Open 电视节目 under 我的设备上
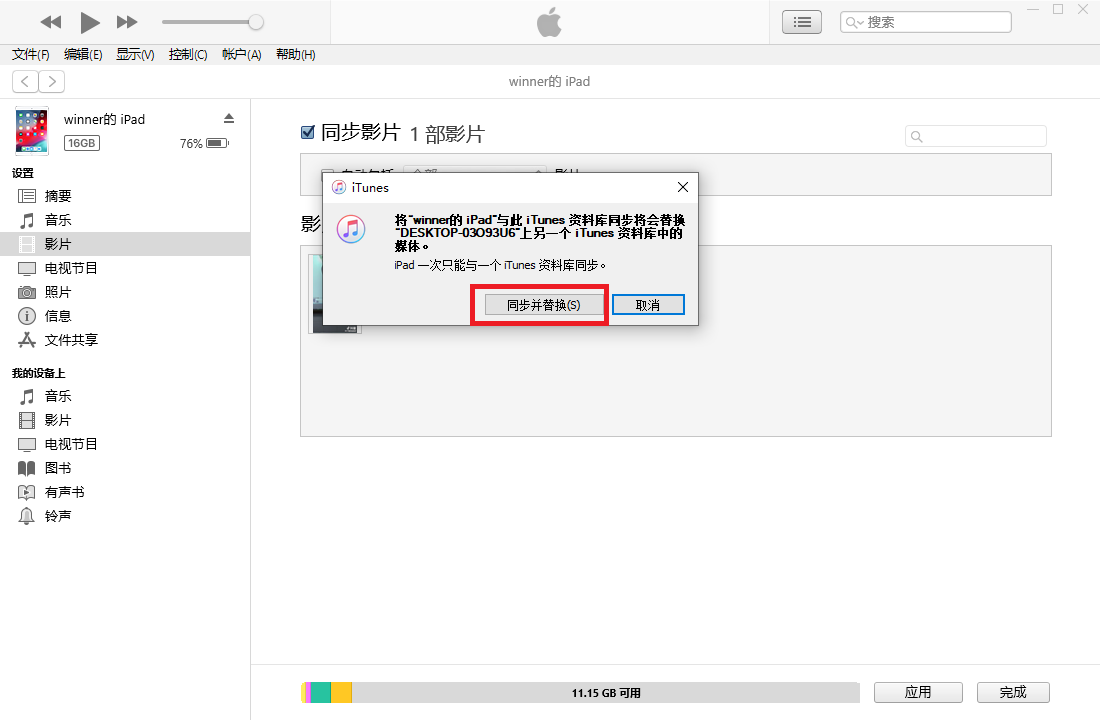1100x720 pixels. coord(125,444)
